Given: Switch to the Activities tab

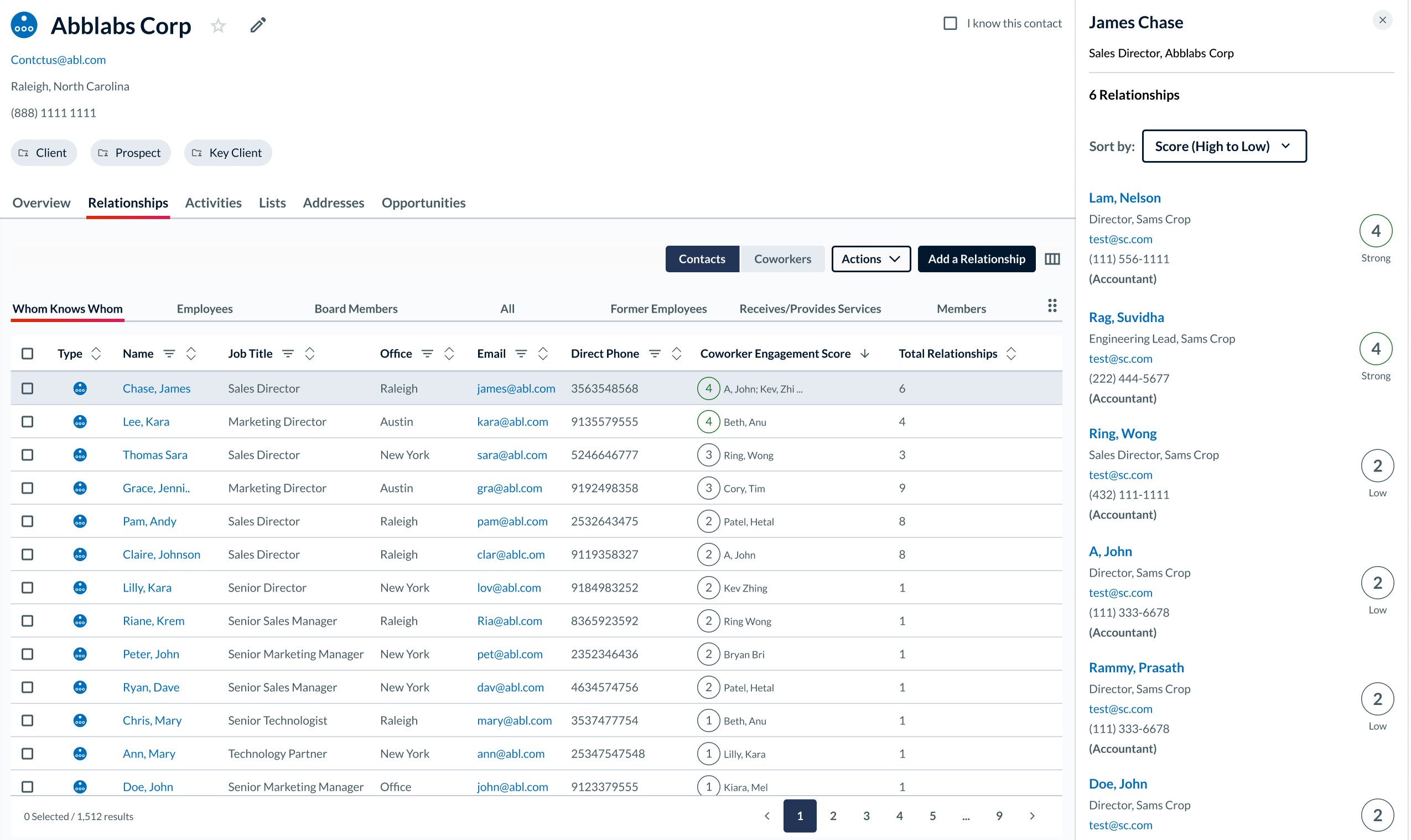Looking at the screenshot, I should [x=213, y=203].
